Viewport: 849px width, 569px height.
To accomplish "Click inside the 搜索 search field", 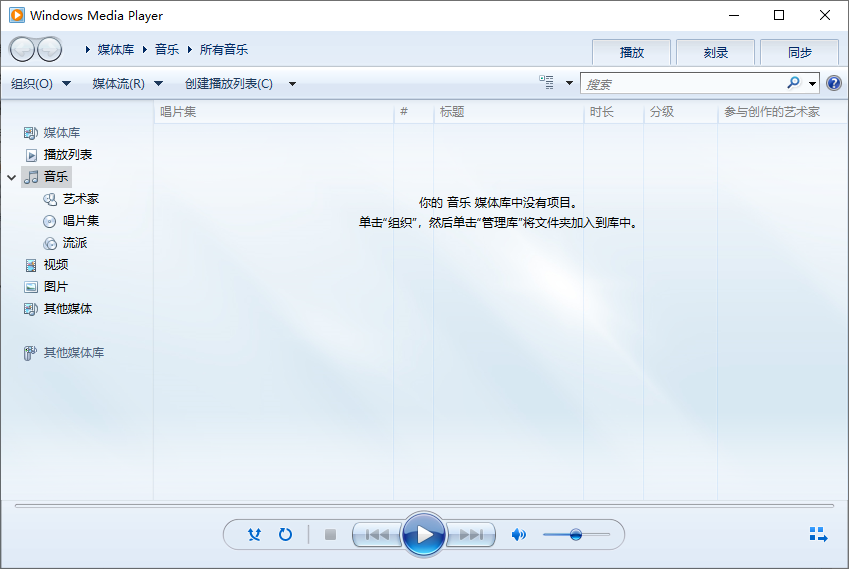I will point(683,83).
